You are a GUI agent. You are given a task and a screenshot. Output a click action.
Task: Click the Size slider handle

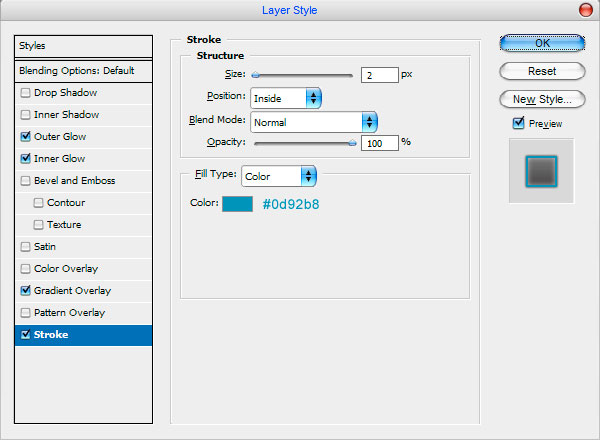256,75
